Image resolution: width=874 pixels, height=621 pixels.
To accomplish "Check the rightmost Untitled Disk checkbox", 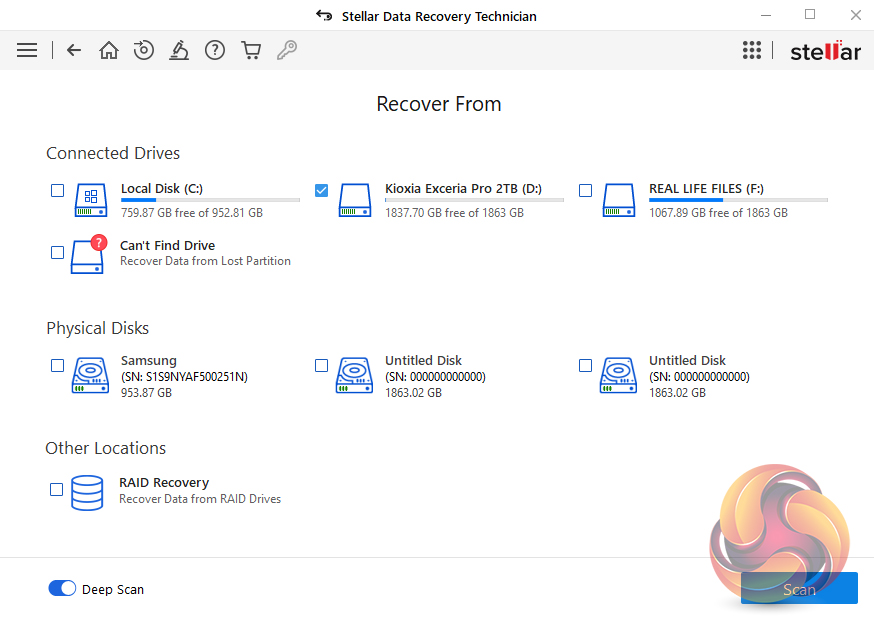I will coord(585,366).
